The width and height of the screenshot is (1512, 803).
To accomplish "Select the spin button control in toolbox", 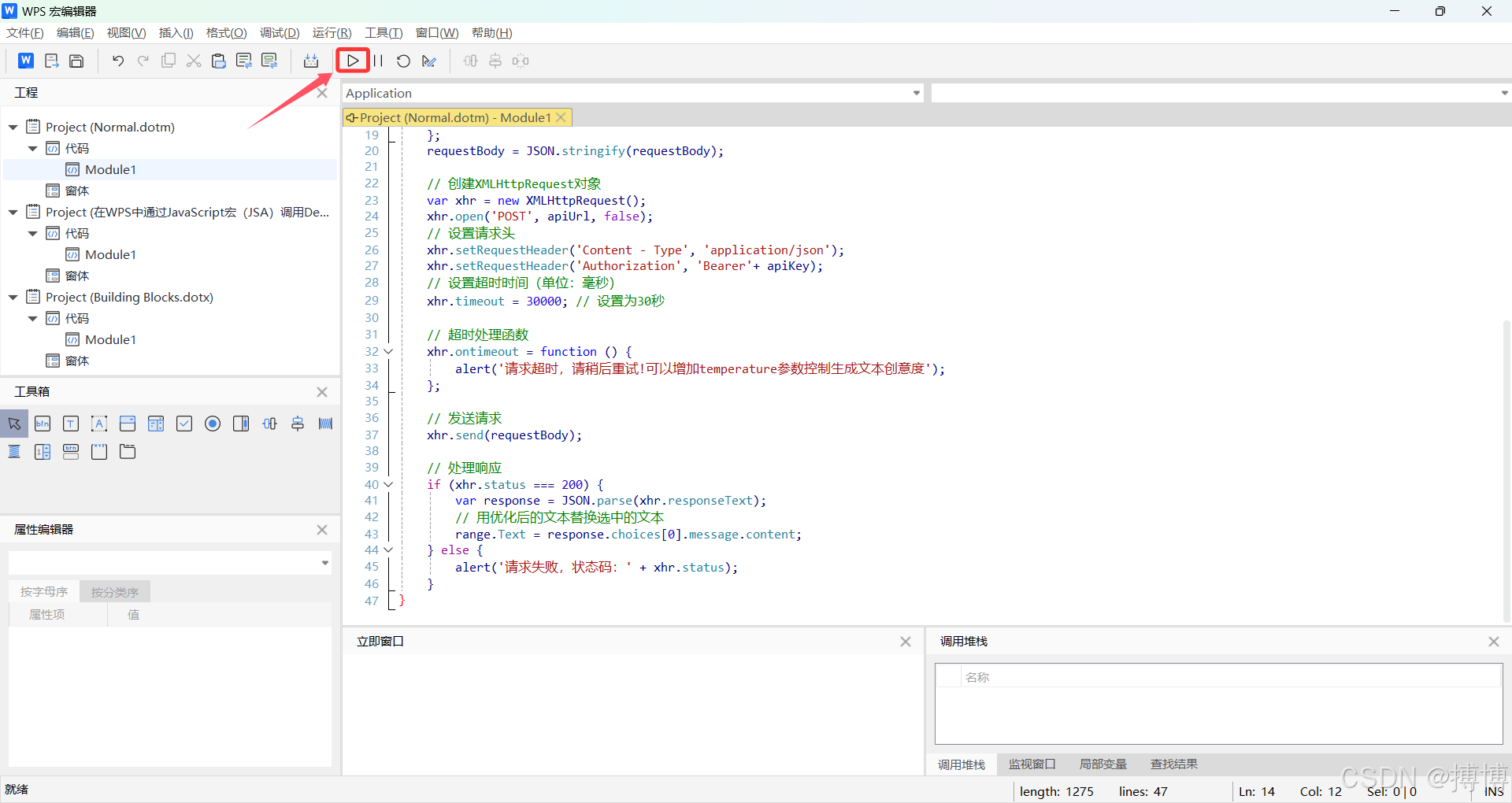I will coord(43,452).
